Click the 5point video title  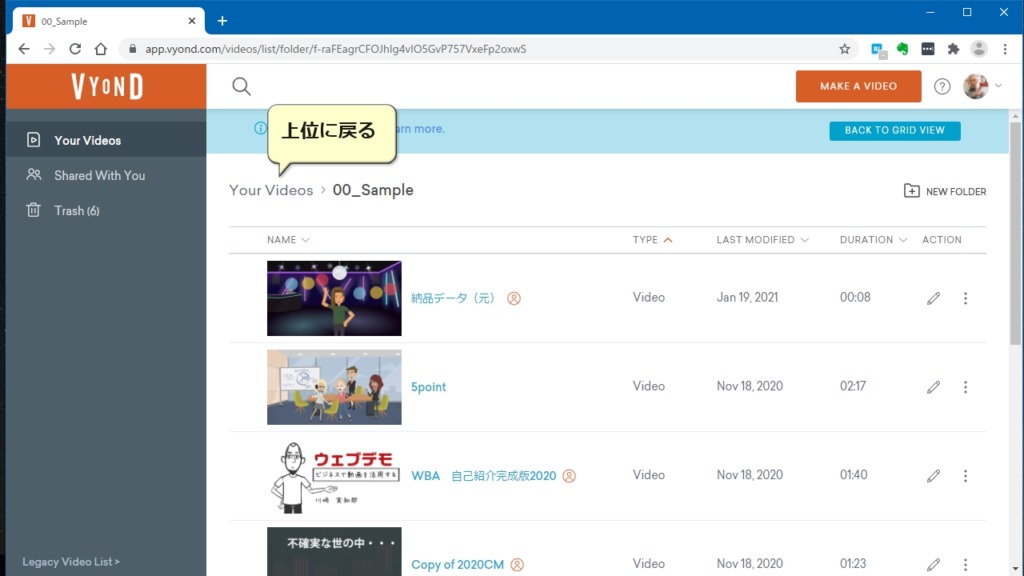pyautogui.click(x=428, y=387)
